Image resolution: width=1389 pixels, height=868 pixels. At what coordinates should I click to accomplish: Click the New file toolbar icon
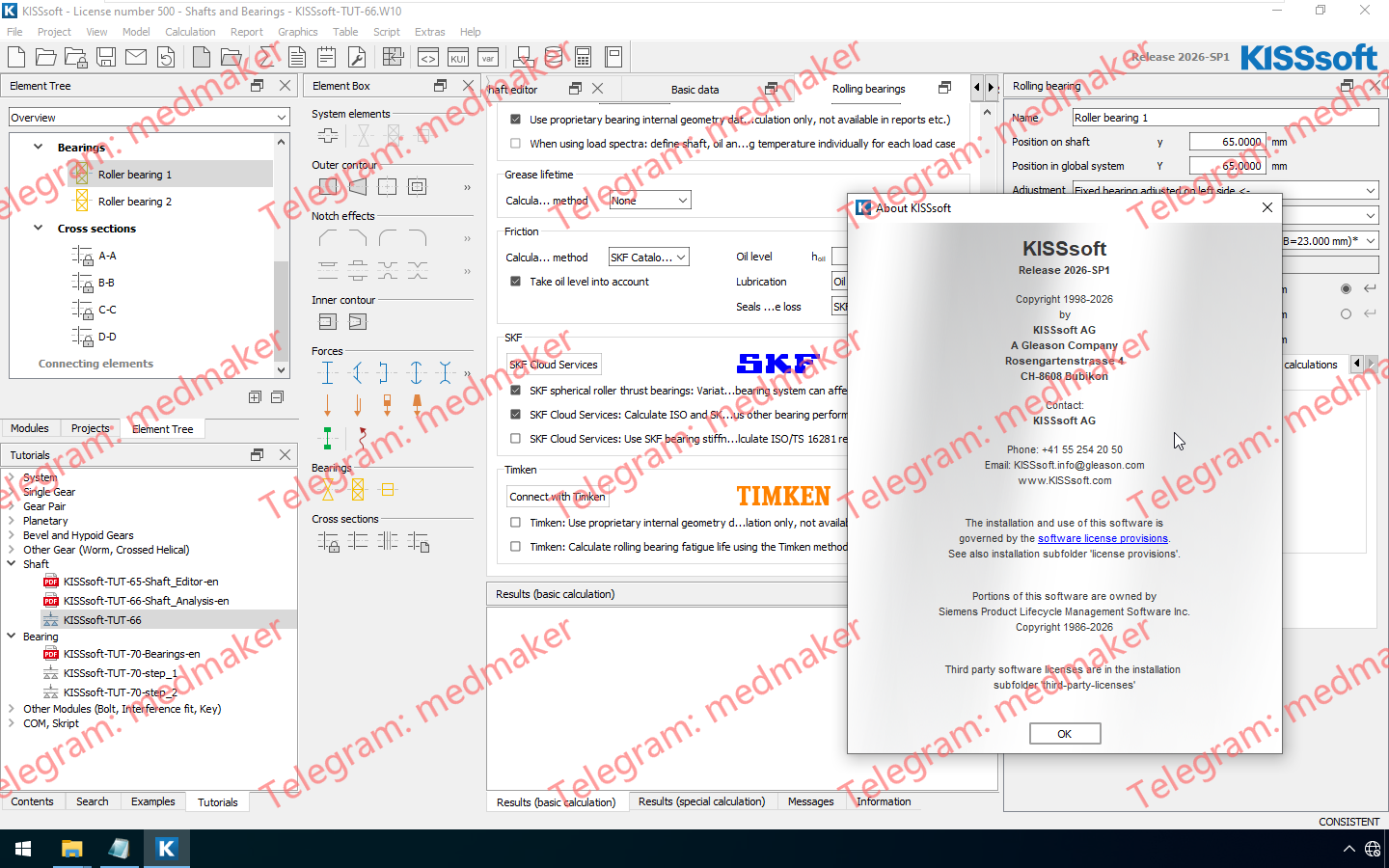(x=16, y=57)
